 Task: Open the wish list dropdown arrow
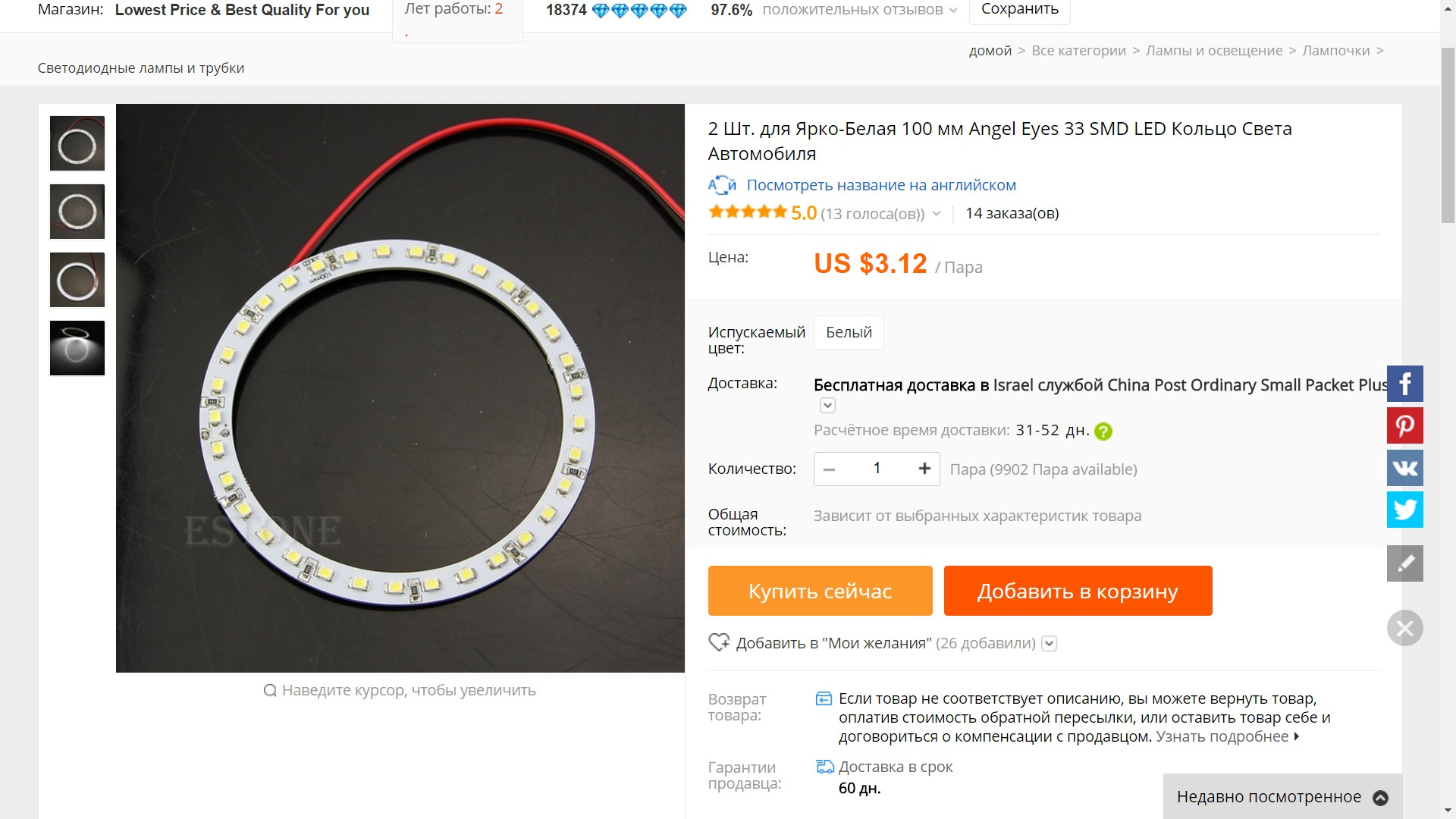coord(1049,644)
